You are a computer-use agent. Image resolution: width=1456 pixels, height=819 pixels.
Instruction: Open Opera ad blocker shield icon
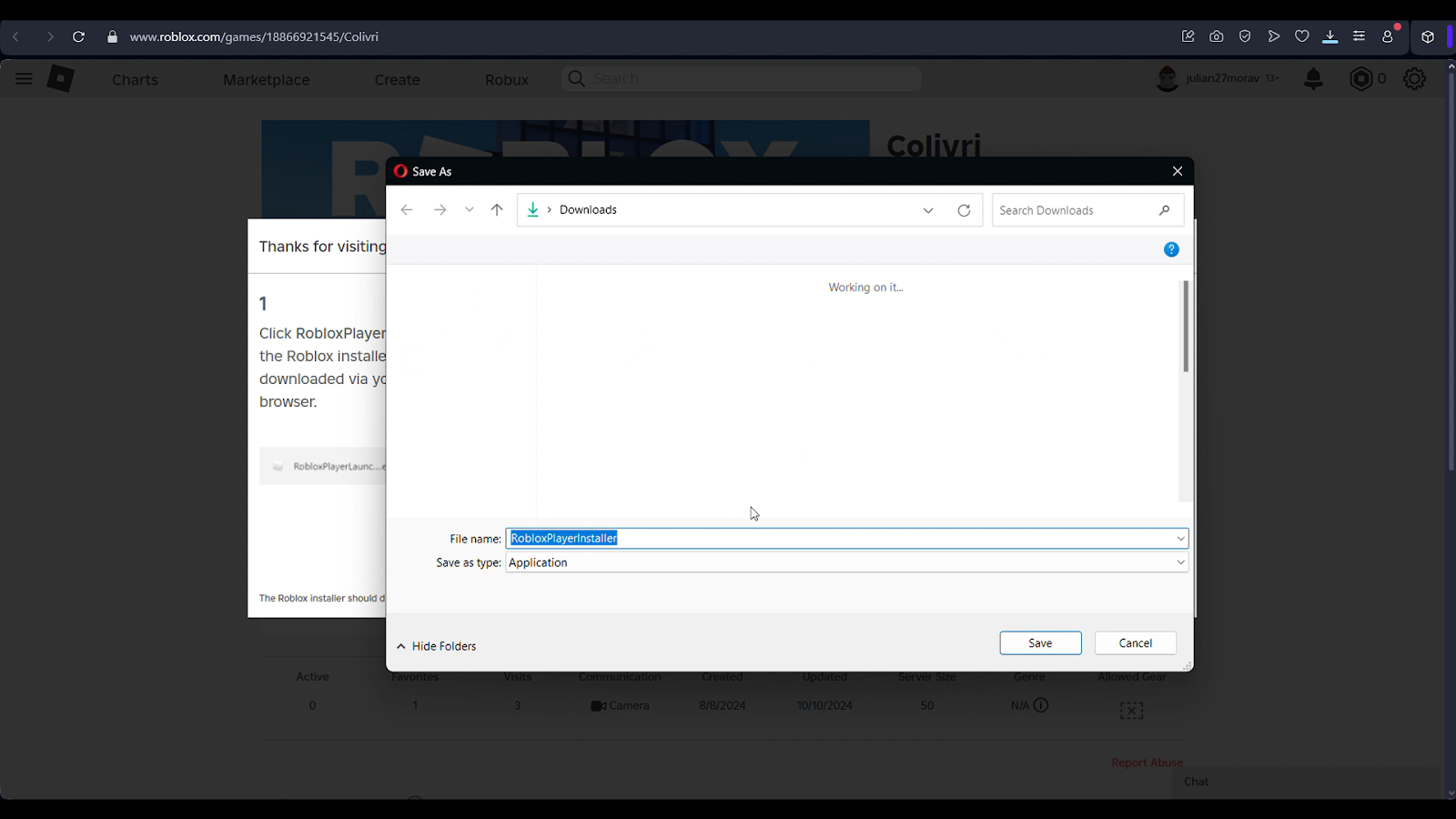tap(1245, 36)
